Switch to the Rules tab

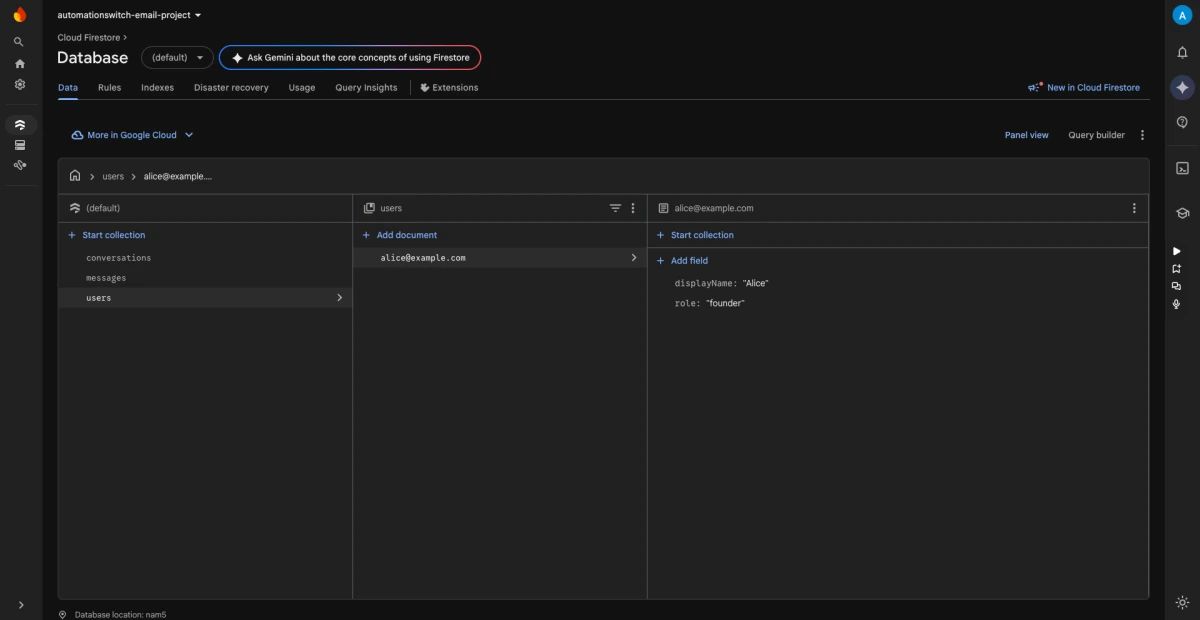[110, 88]
